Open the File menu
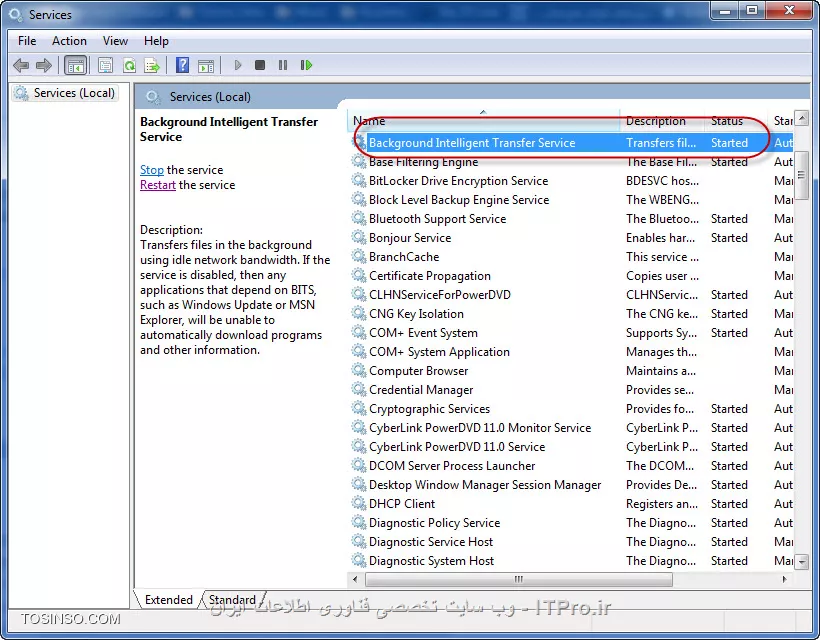The height and width of the screenshot is (640, 820). (27, 41)
